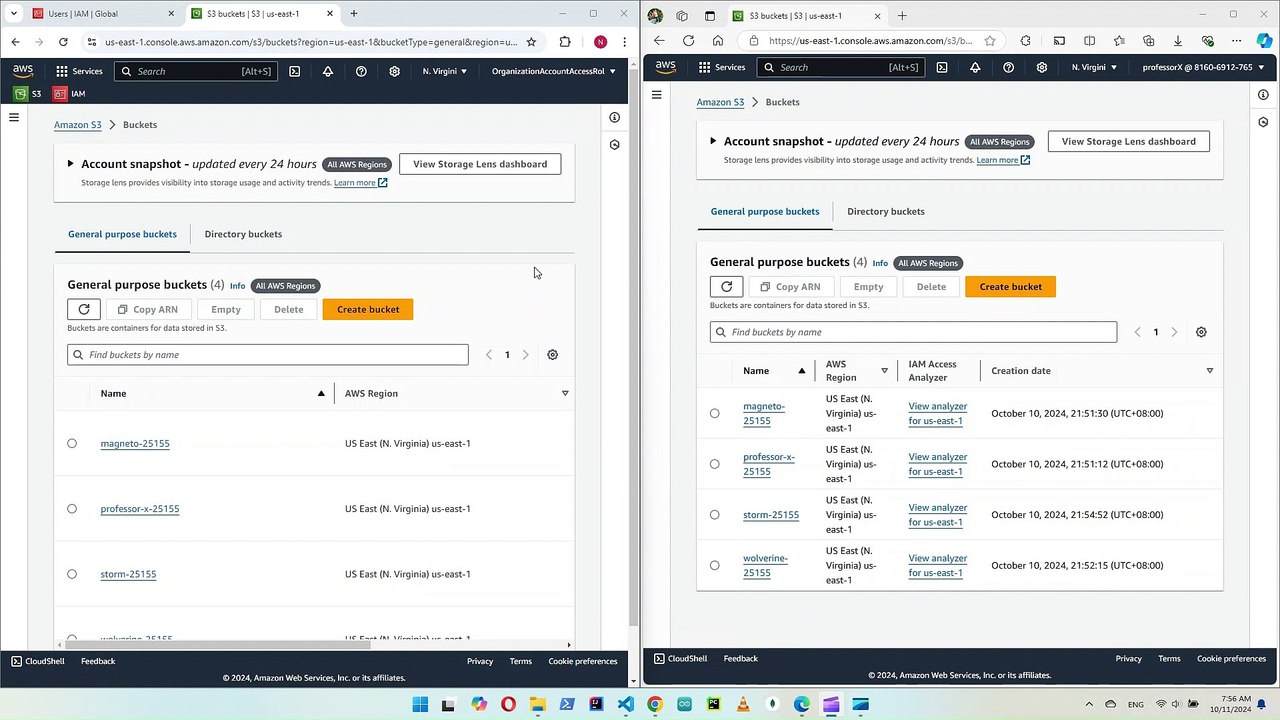Open the wolverine-25155 bucket link in right window

coord(765,566)
